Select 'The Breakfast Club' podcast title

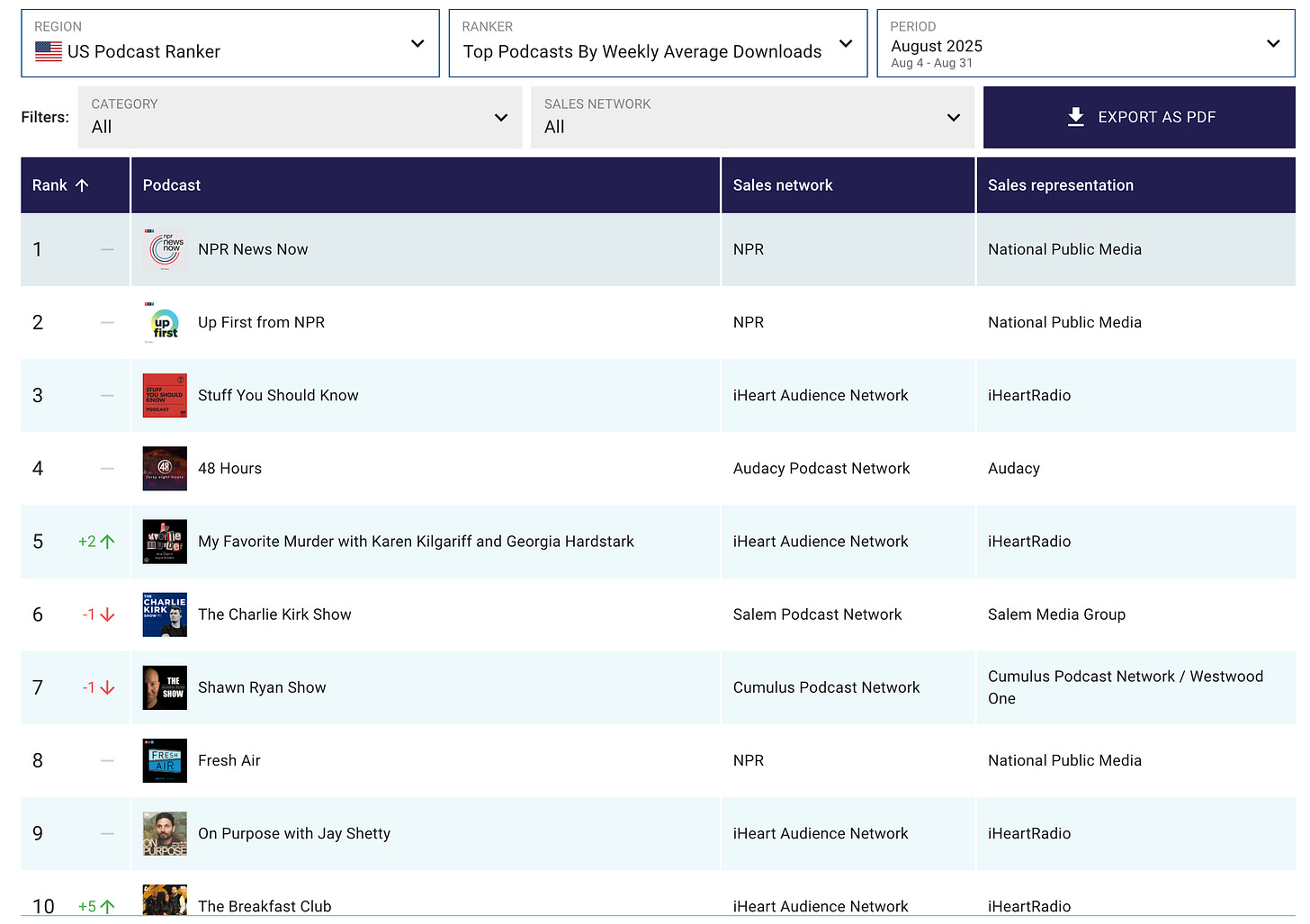[265, 906]
